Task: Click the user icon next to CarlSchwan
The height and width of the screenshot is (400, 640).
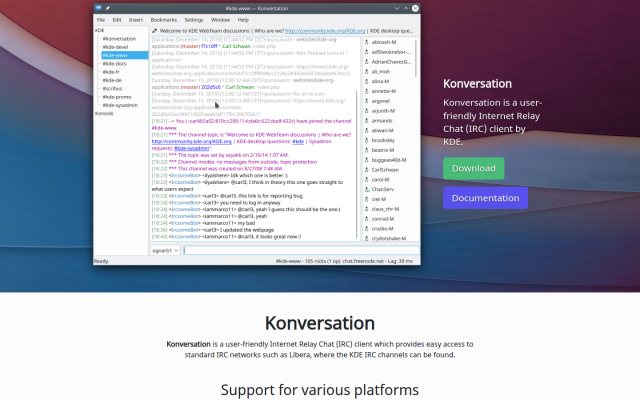Action: point(367,169)
